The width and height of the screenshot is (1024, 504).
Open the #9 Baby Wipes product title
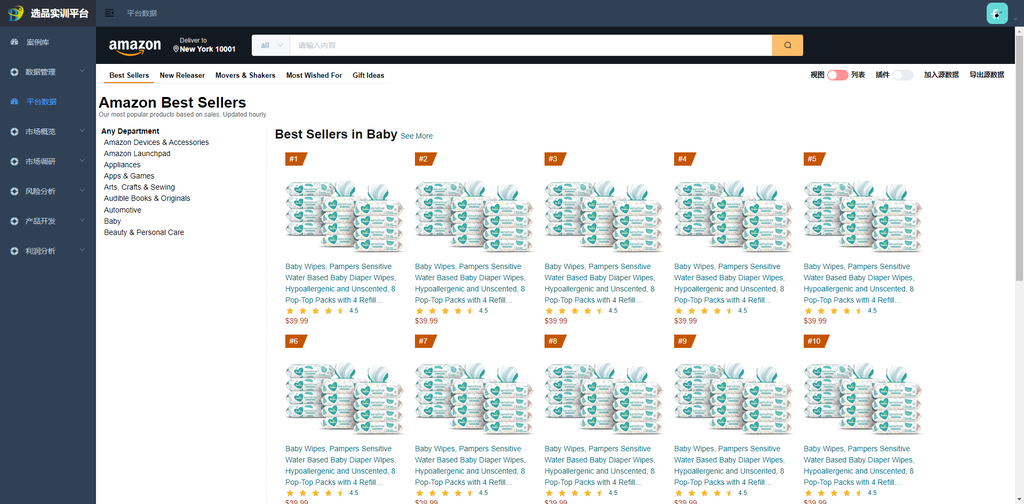point(727,465)
